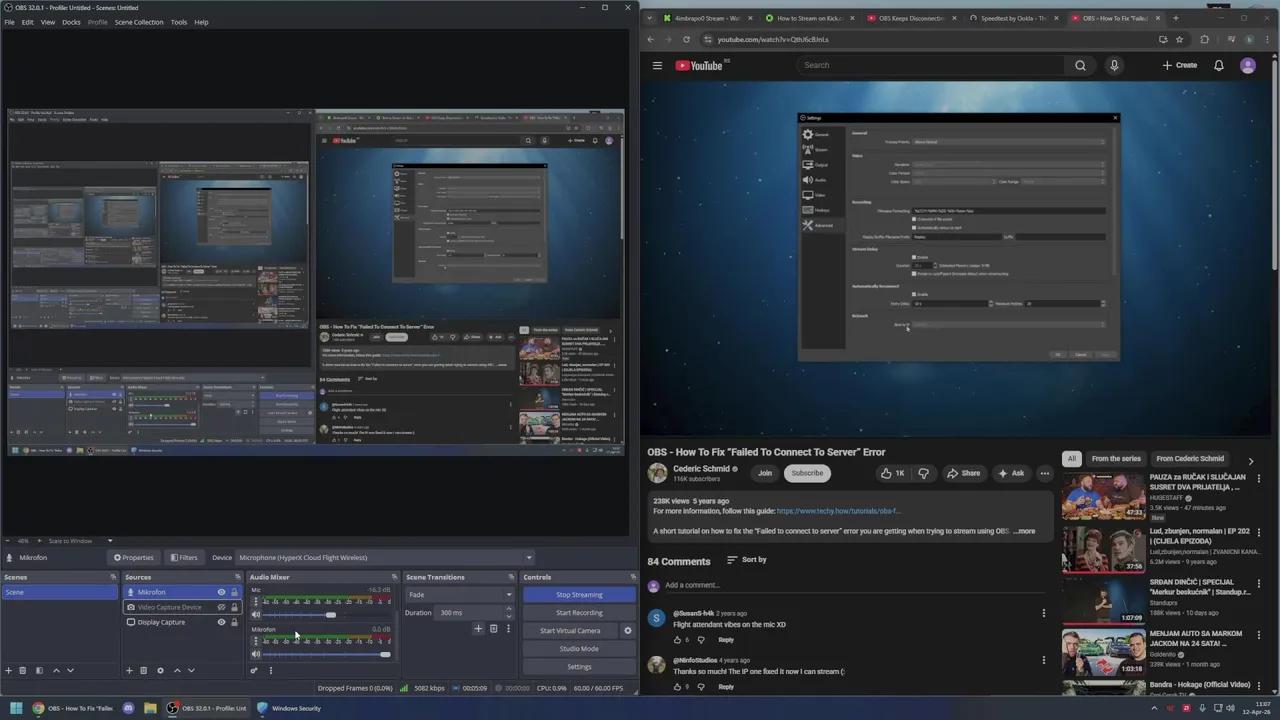Open Windows Start button on taskbar

[x=16, y=708]
